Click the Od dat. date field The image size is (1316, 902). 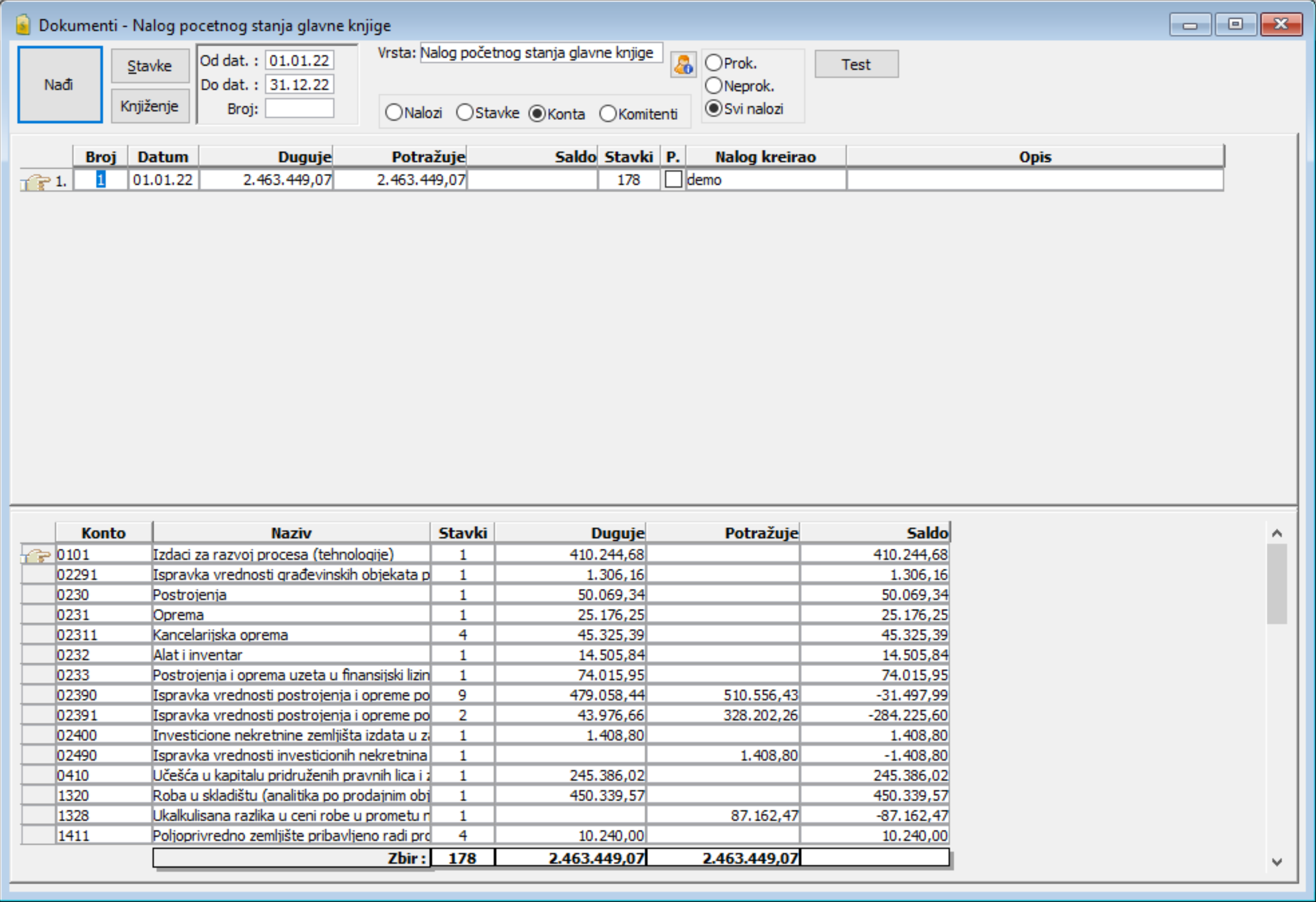point(299,60)
